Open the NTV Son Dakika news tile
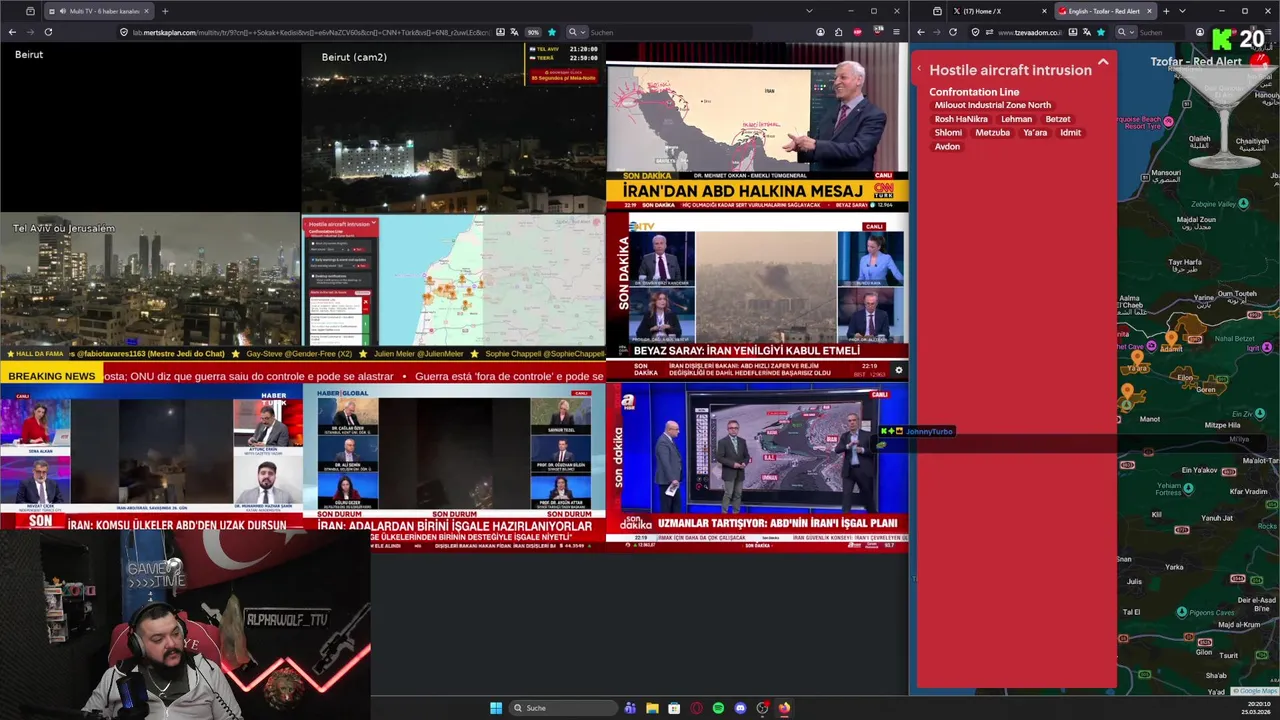Screen dimensions: 1280x720 (757, 296)
